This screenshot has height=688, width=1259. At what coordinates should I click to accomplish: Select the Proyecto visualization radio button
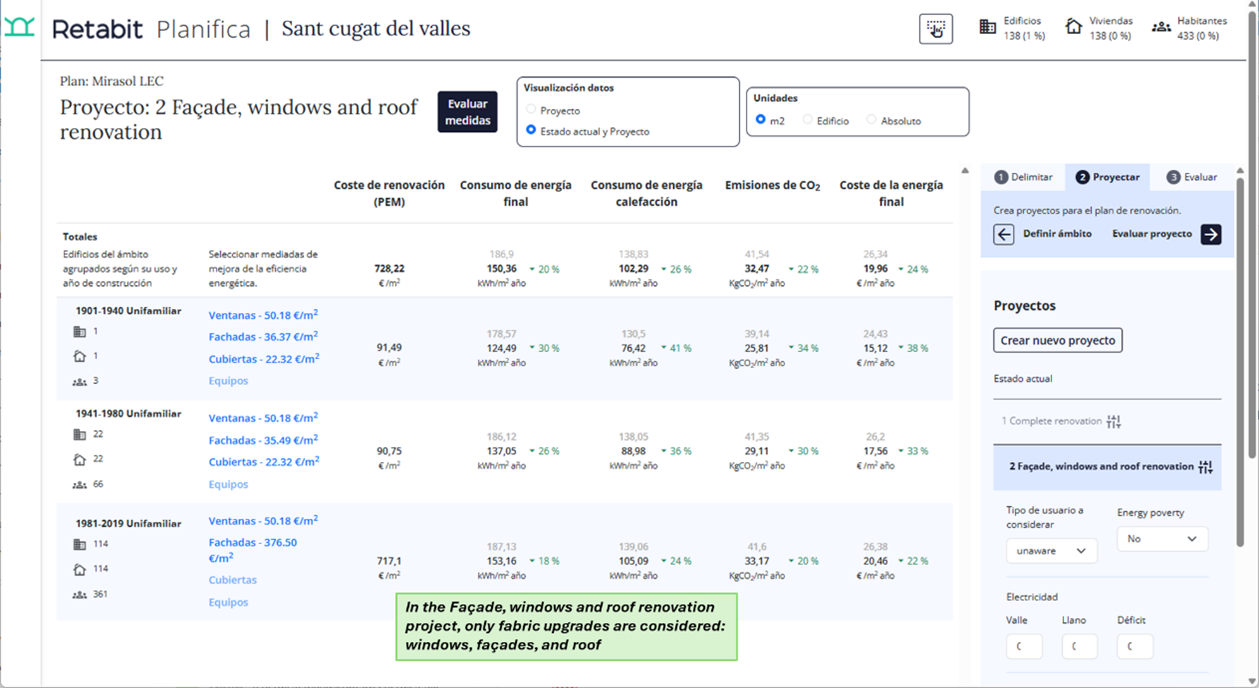click(531, 110)
